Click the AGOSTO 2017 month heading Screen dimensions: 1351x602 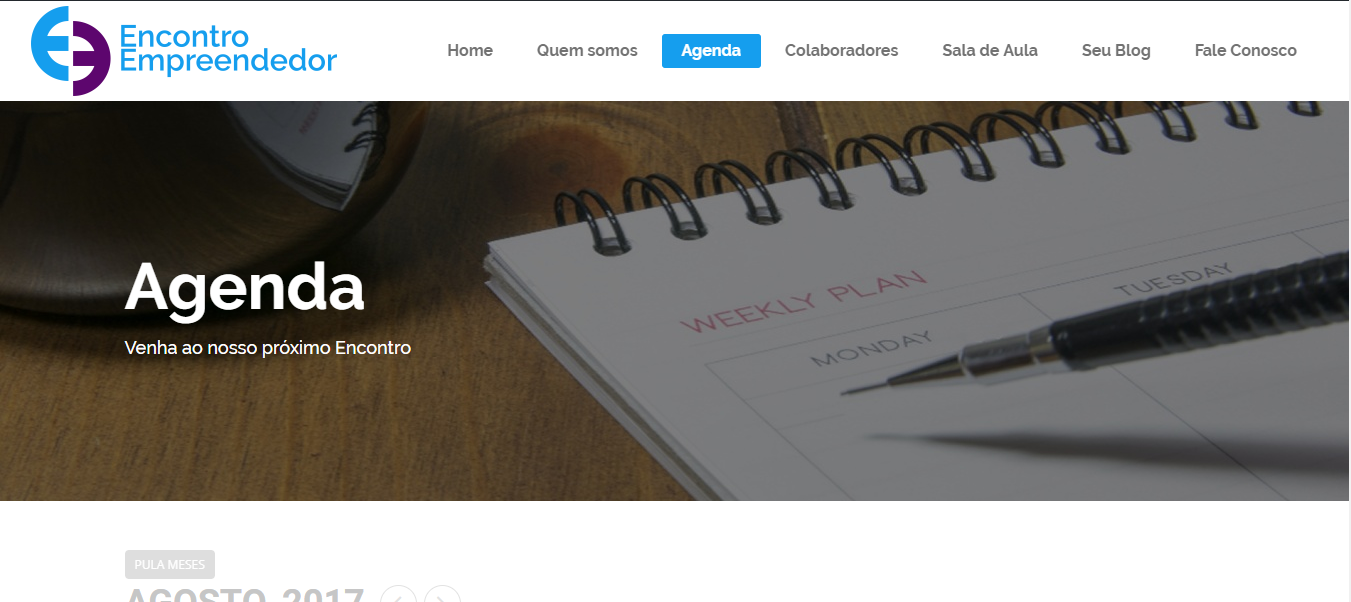[x=245, y=595]
